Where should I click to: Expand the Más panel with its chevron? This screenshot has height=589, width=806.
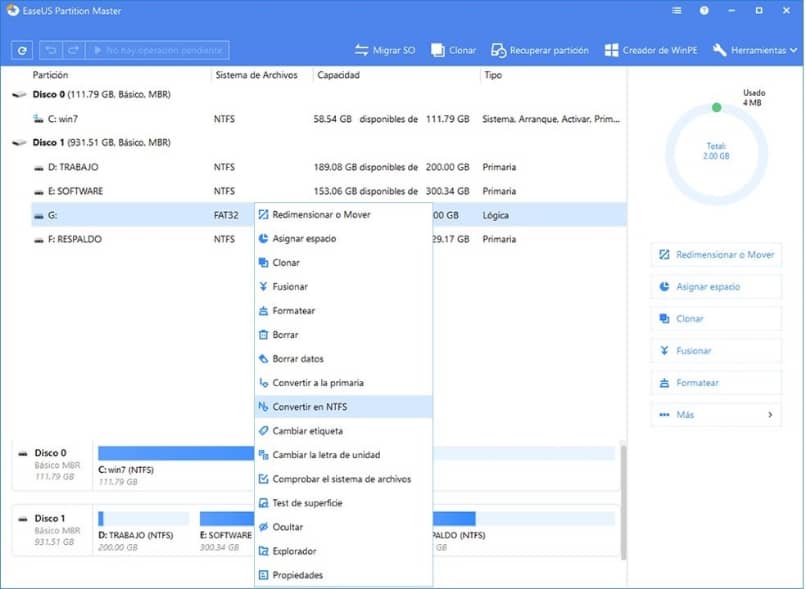(x=770, y=413)
